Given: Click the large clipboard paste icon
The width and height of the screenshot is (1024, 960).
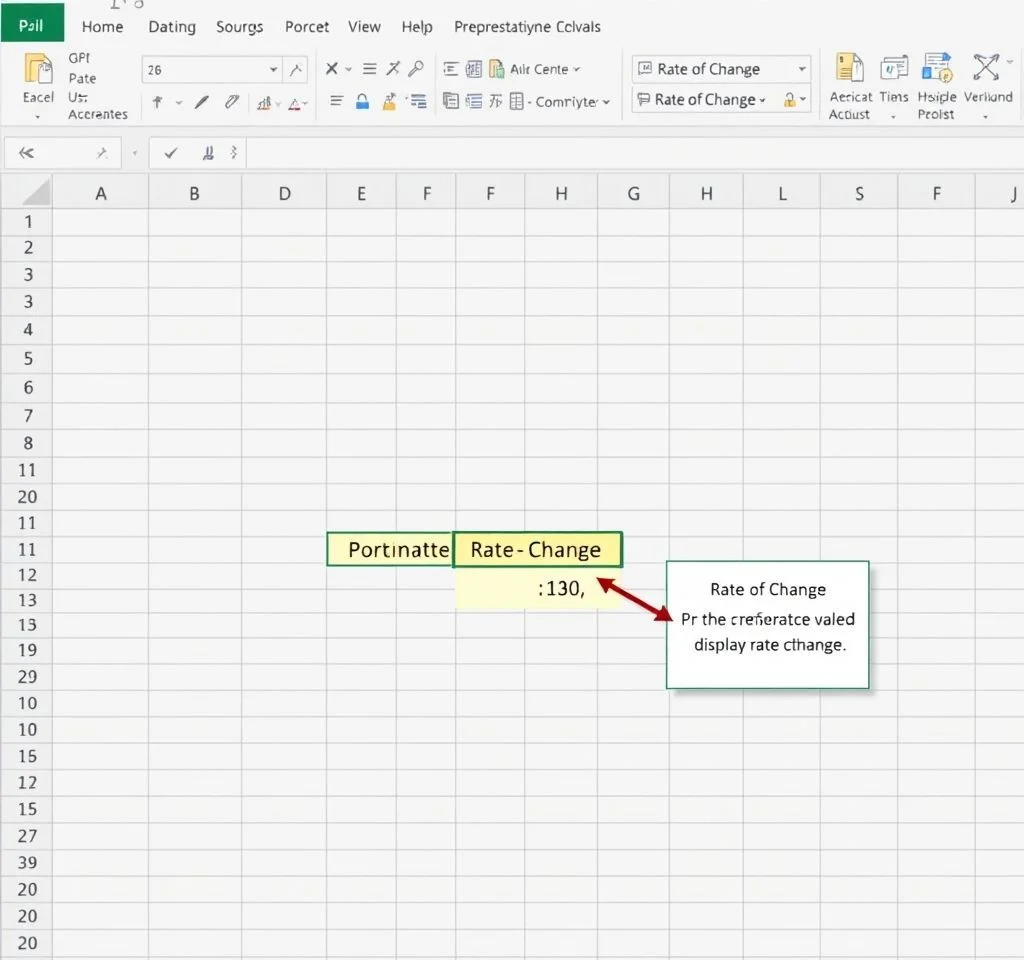Looking at the screenshot, I should (38, 69).
